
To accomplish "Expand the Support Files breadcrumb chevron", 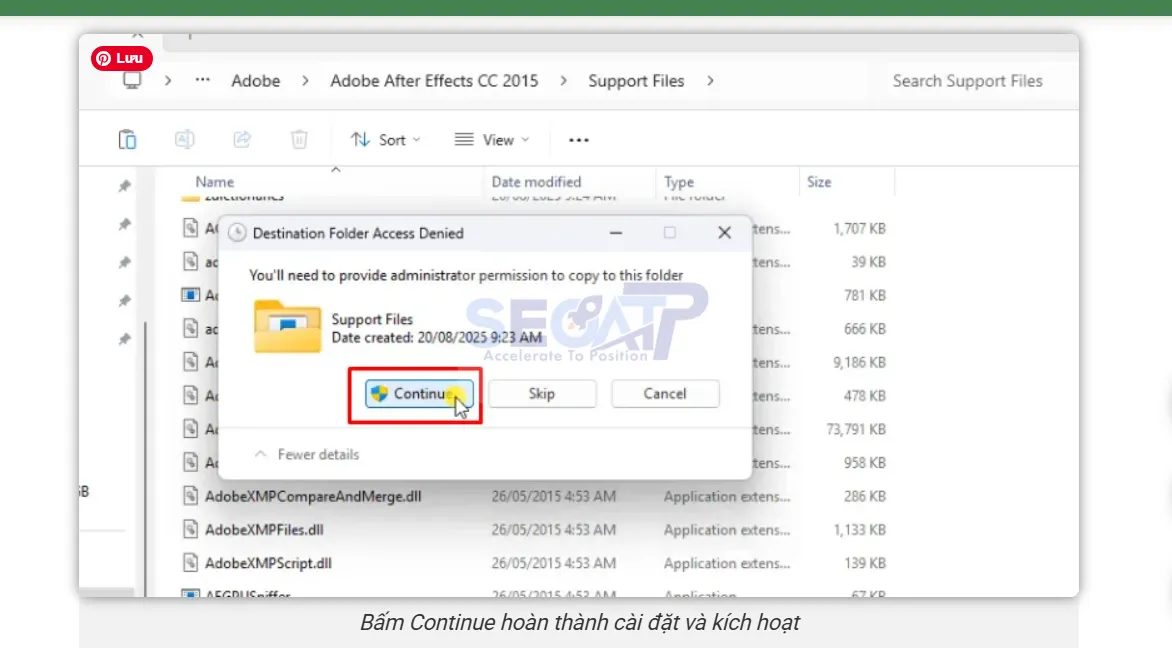I will click(x=710, y=81).
